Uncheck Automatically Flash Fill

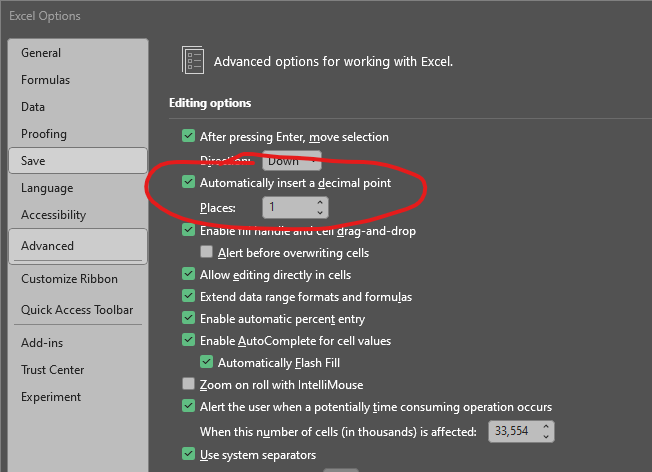(206, 362)
